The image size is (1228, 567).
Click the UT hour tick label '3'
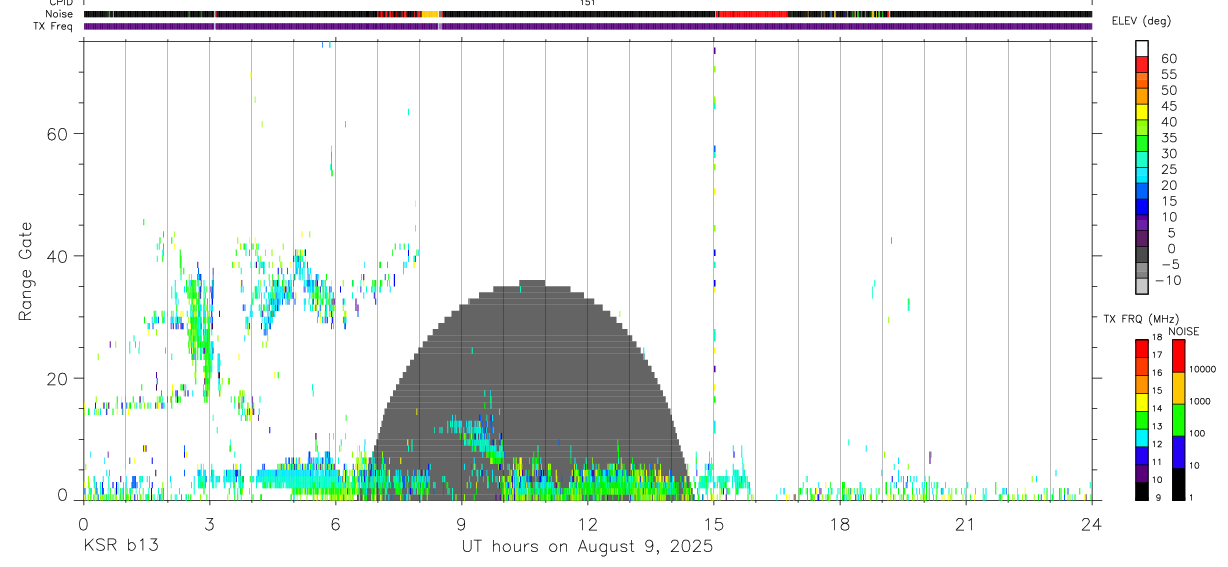209,524
